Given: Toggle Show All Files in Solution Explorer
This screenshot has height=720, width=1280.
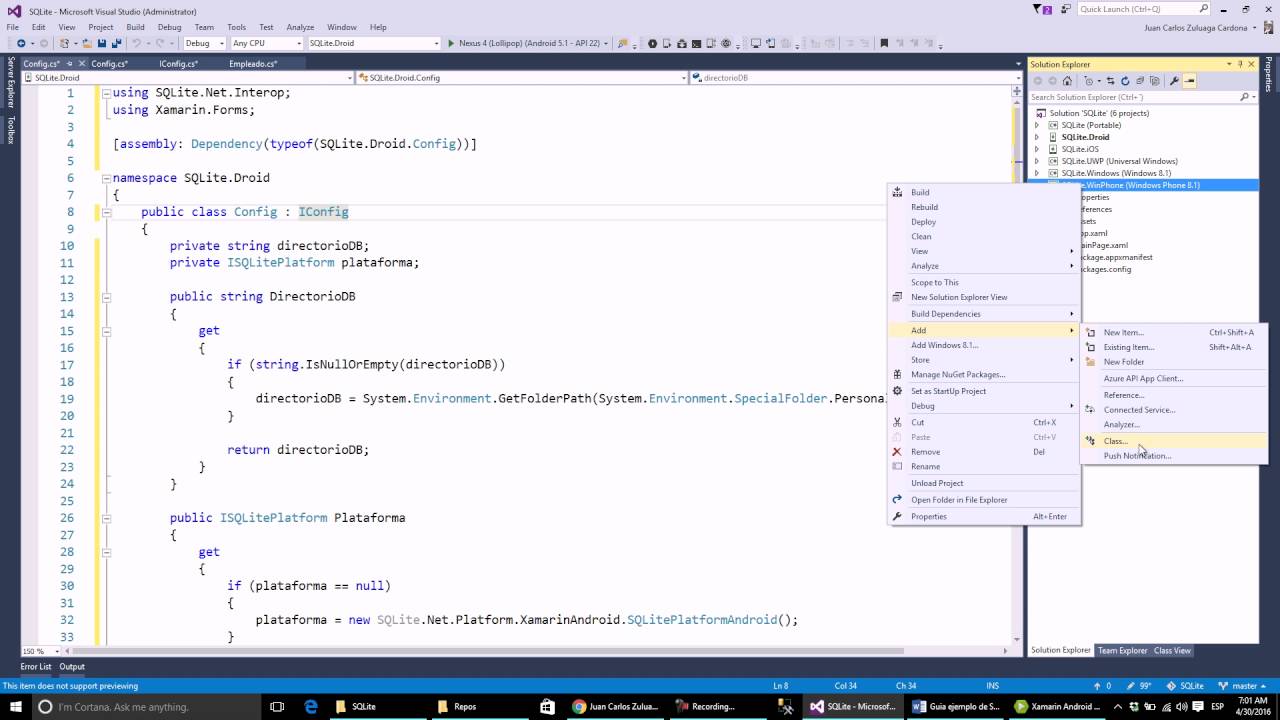Looking at the screenshot, I should tap(1154, 81).
